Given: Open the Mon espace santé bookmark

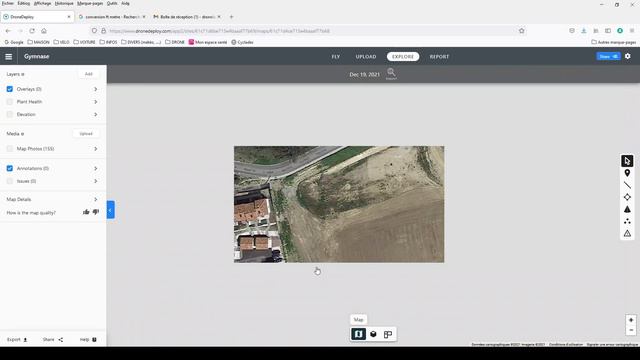Looking at the screenshot, I should [x=208, y=42].
